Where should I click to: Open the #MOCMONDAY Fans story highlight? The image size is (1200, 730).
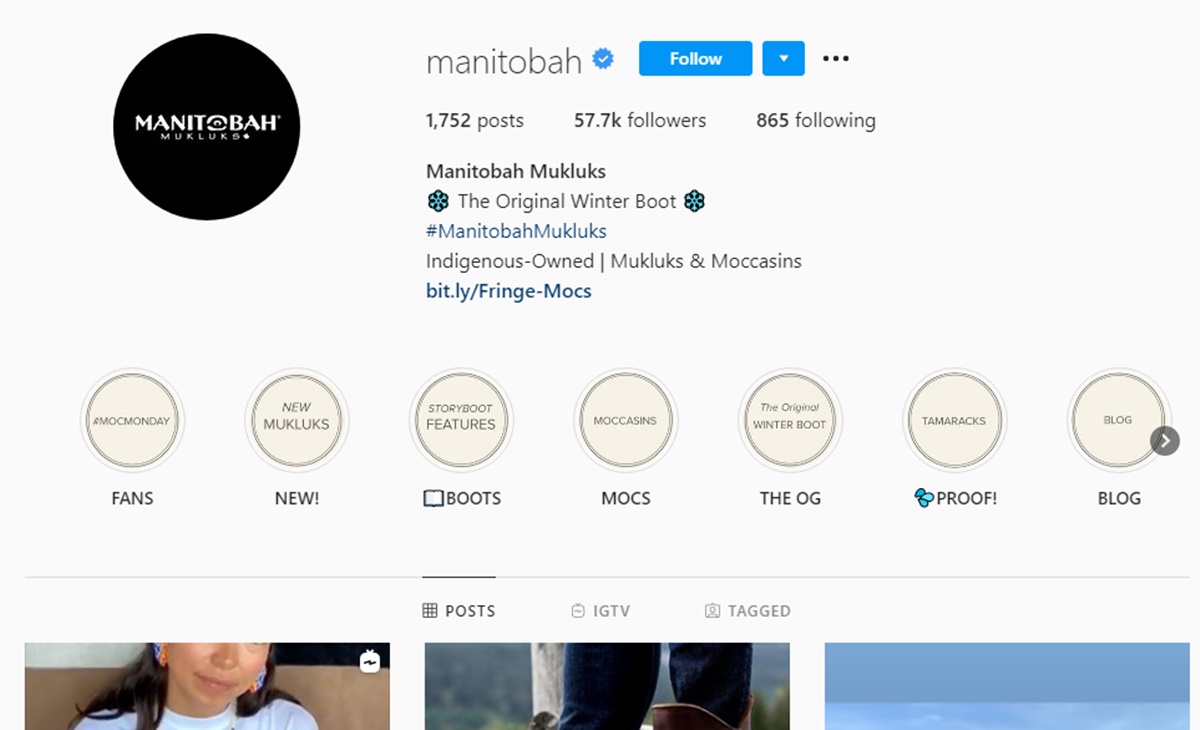click(x=132, y=421)
